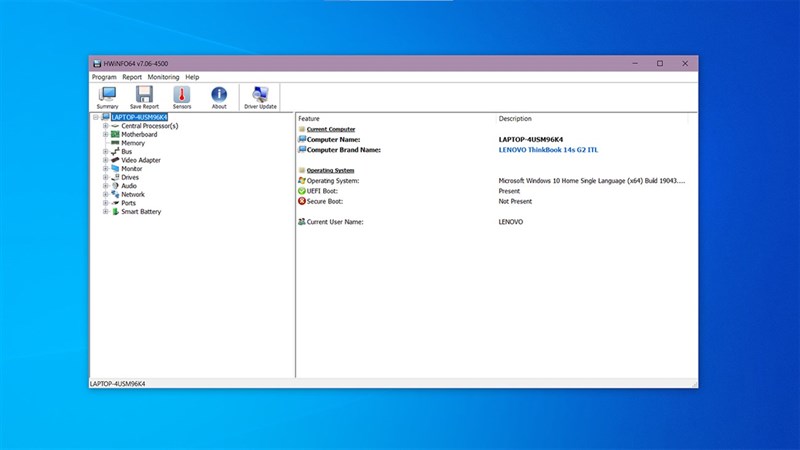Launch Driver Update from the toolbar
The image size is (800, 450).
pyautogui.click(x=260, y=96)
